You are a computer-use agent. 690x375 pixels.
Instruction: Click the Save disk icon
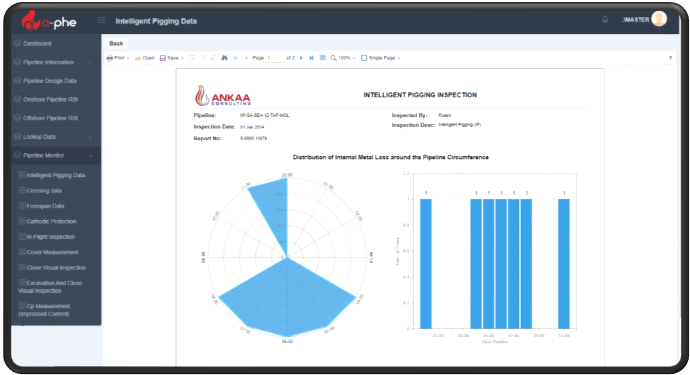(x=162, y=58)
